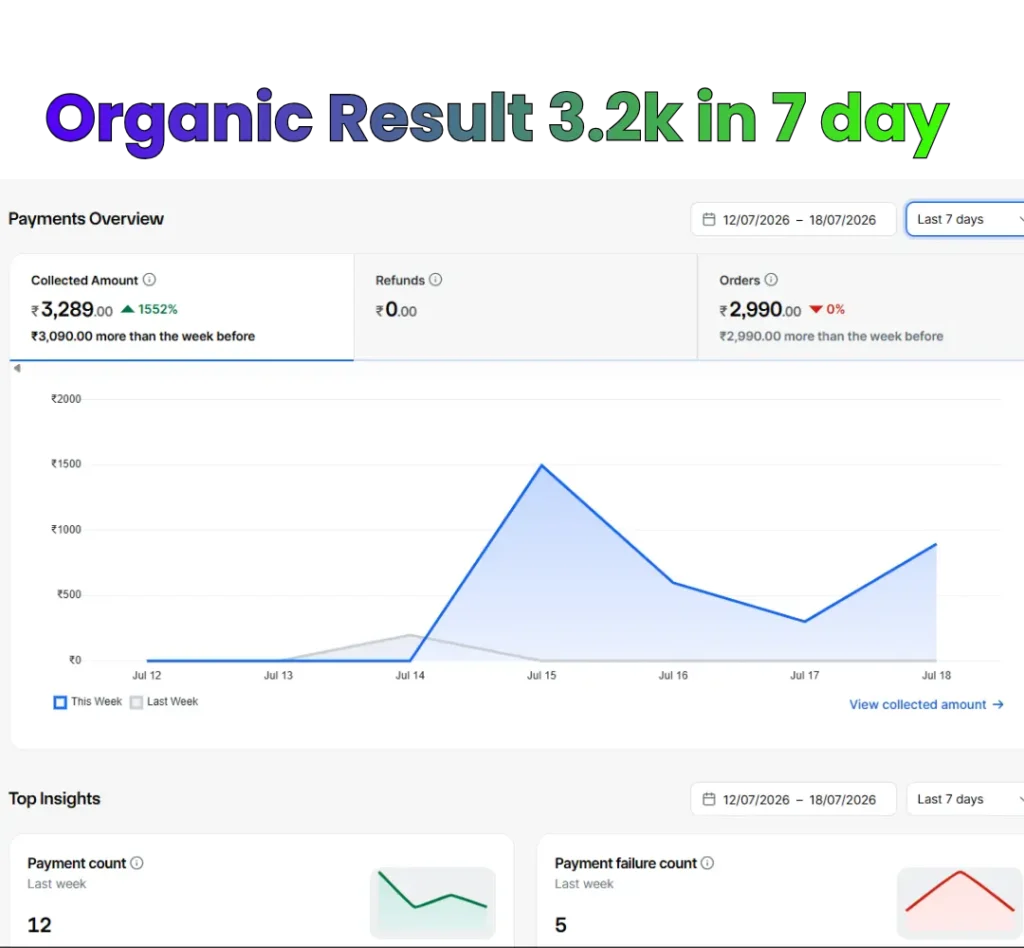Click the ₹2000 y-axis label
This screenshot has width=1024, height=948.
pos(66,399)
